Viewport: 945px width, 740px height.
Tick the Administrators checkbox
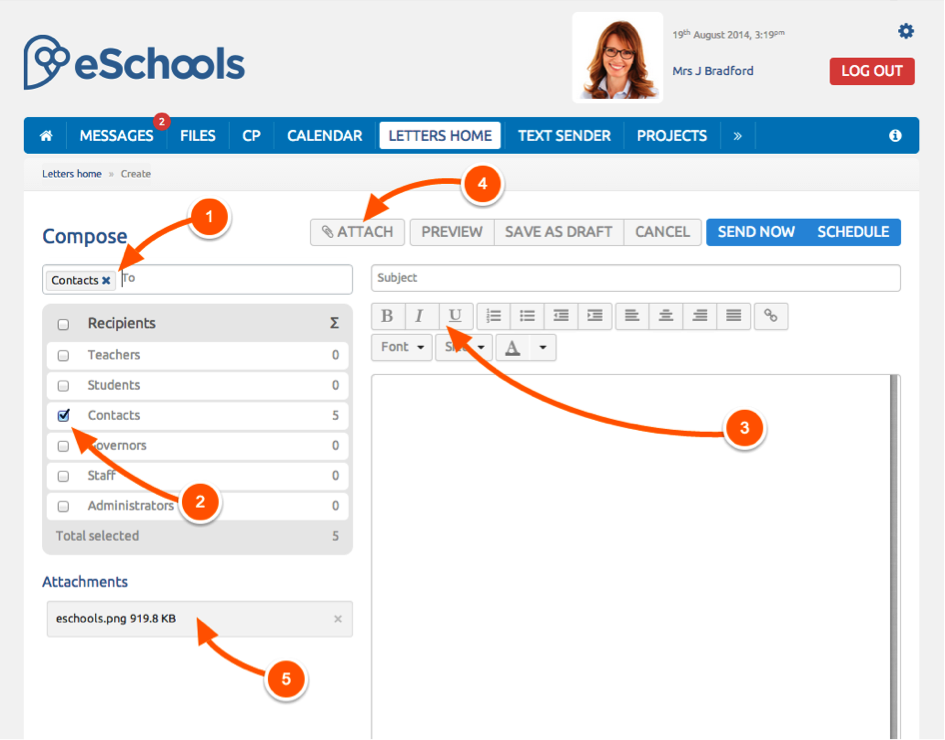point(64,506)
